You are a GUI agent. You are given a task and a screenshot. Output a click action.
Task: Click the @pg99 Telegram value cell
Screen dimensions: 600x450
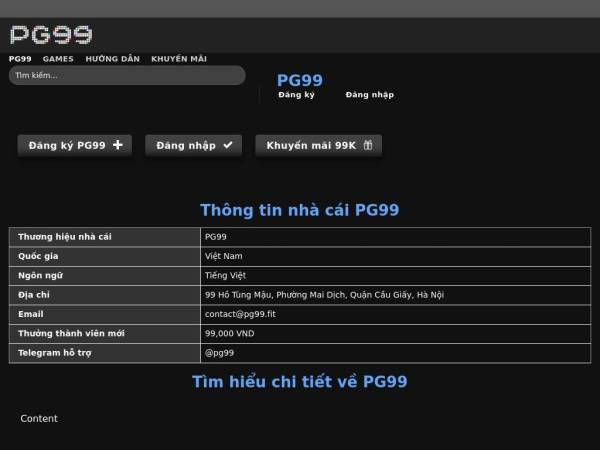[219, 353]
